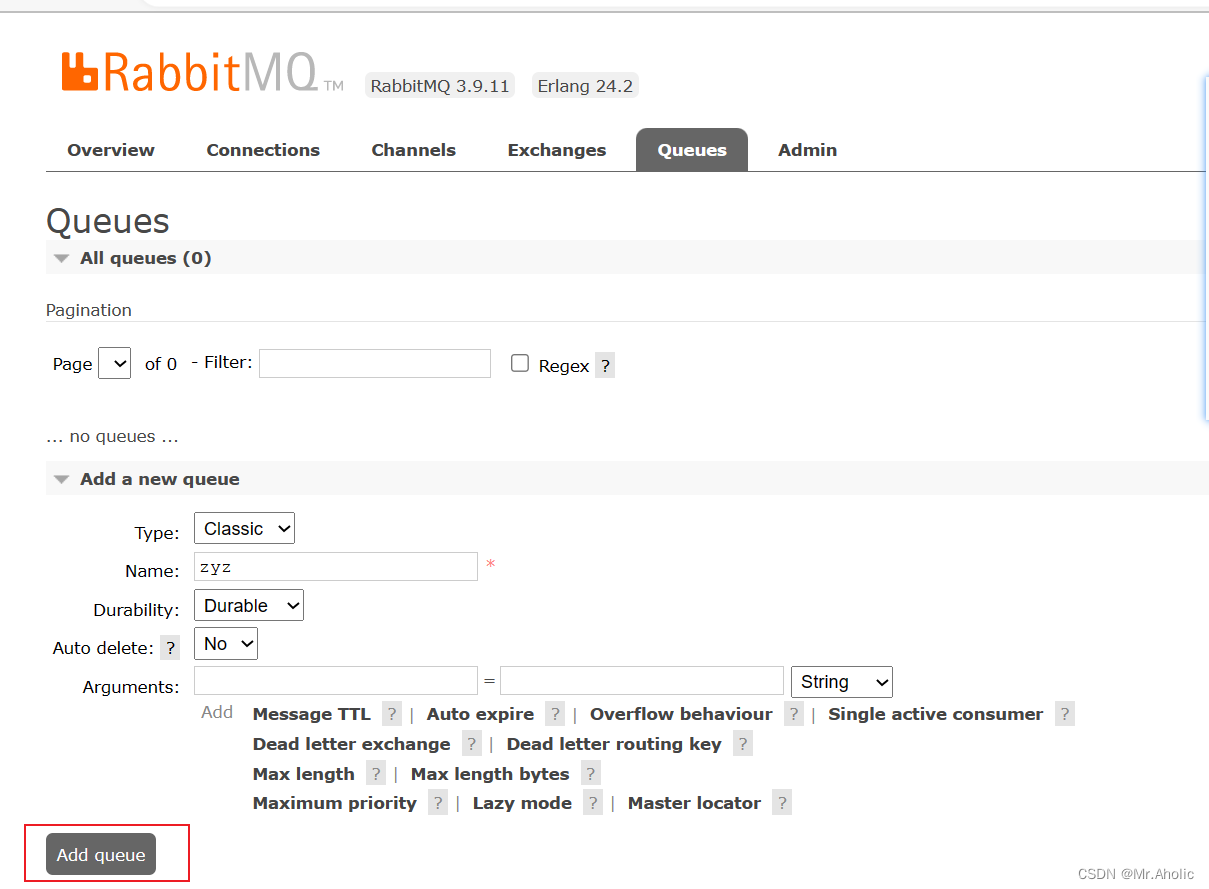Open help for Message TTL

tap(391, 713)
